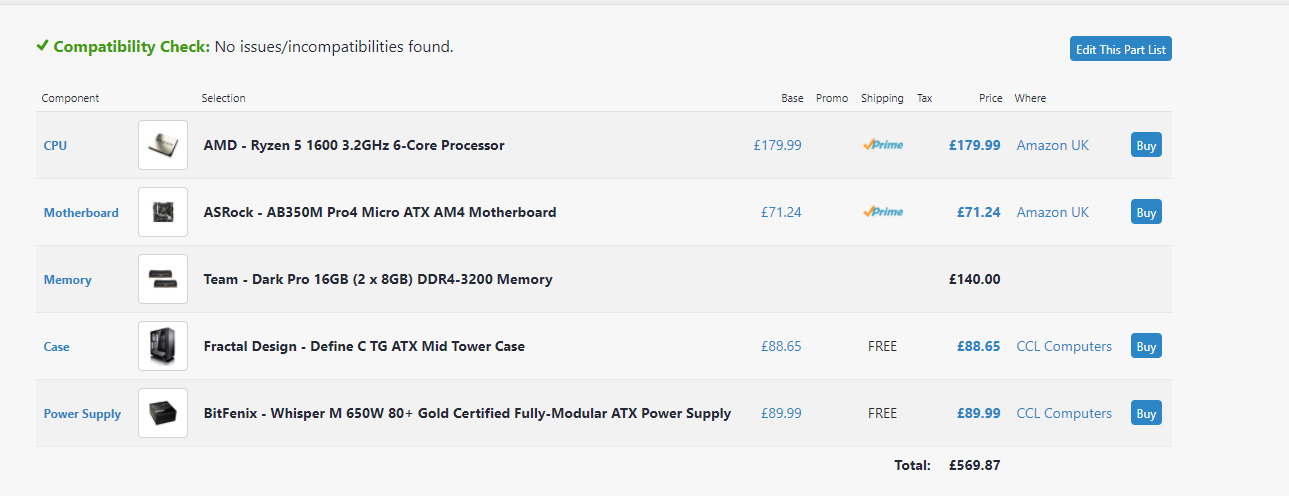View the Fractal Design case thumbnail
This screenshot has width=1289, height=496.
163,346
